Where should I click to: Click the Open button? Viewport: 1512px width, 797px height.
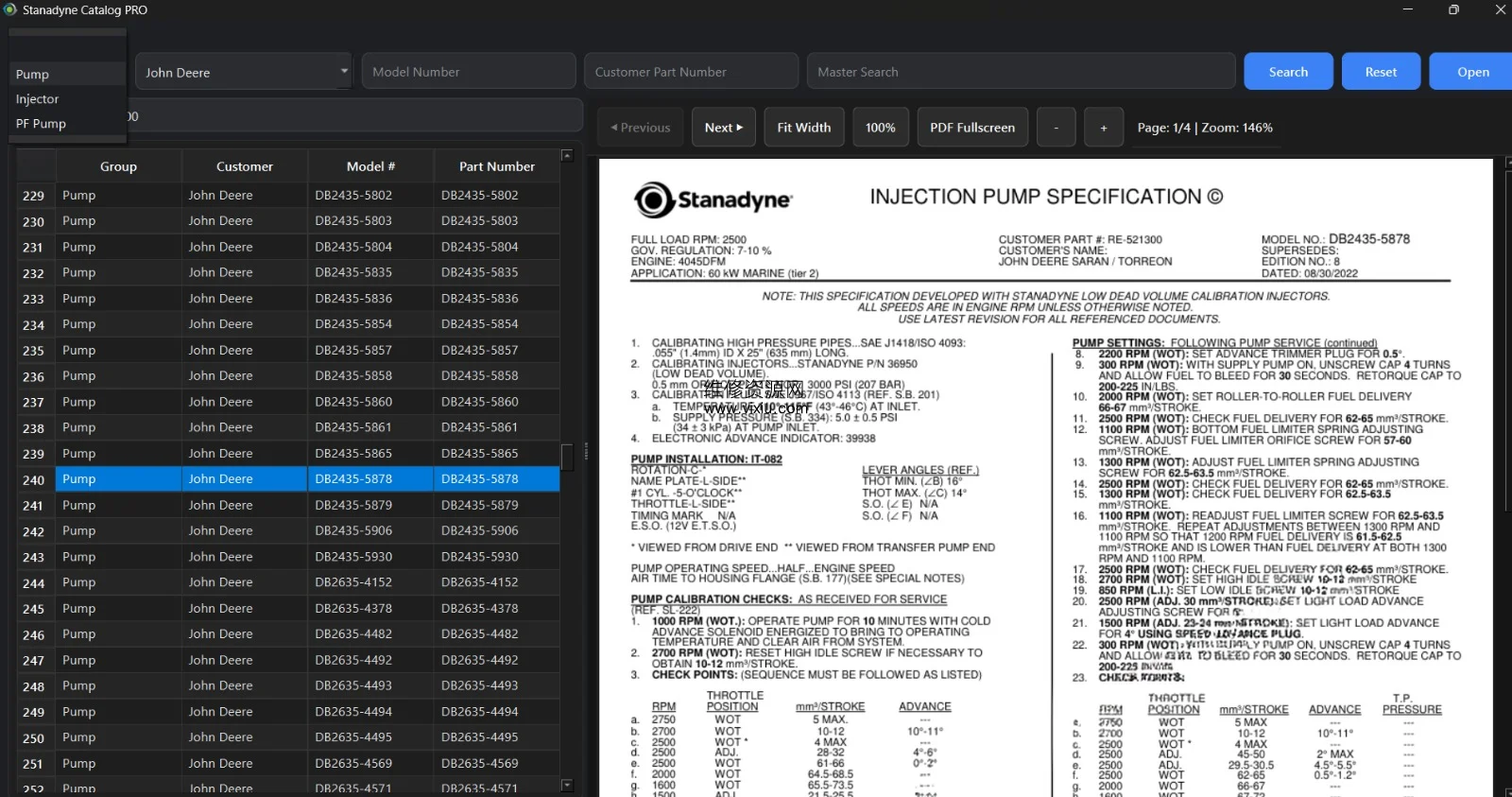click(x=1472, y=72)
